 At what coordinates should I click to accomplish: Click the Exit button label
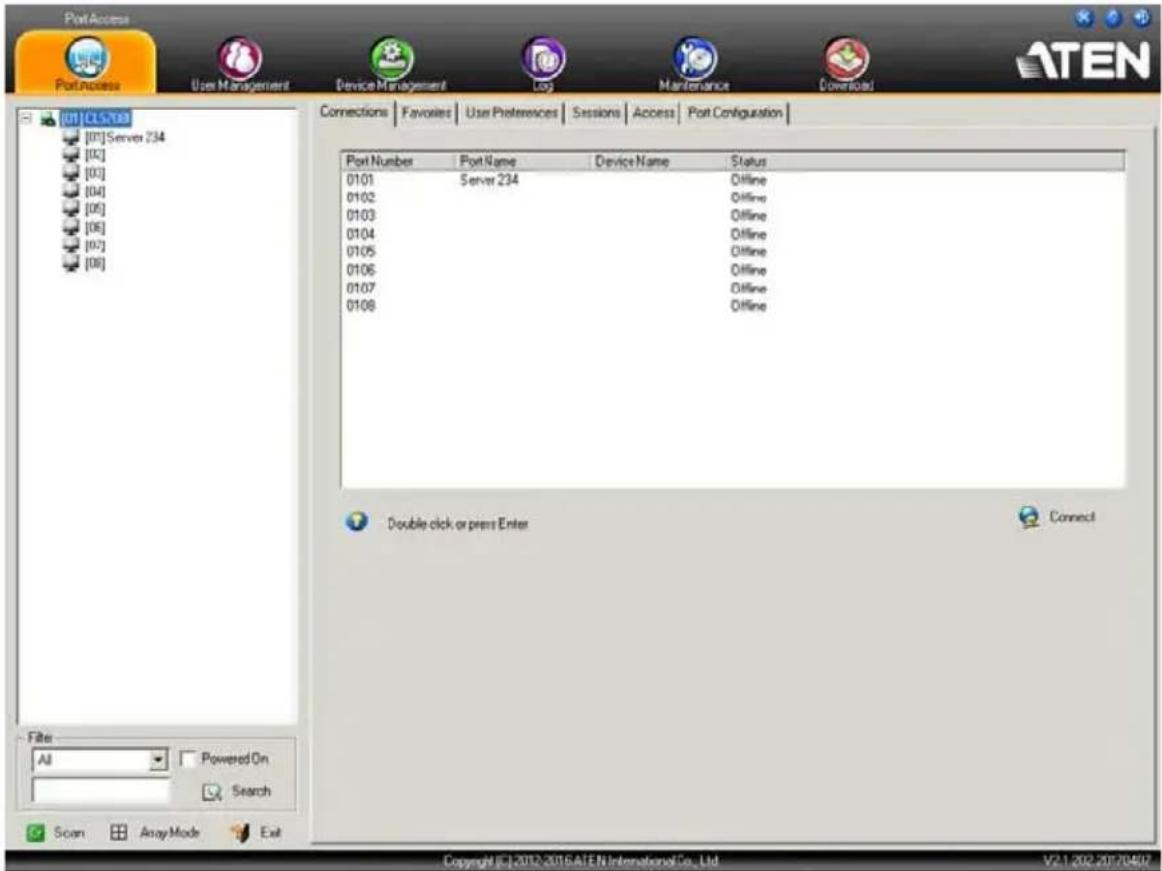tap(270, 832)
